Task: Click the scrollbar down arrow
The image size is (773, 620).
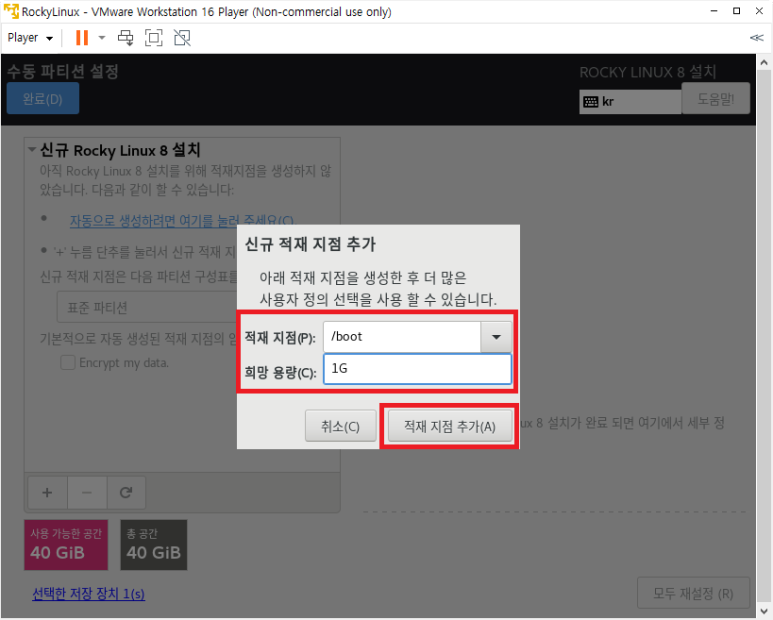Action: pos(764,611)
